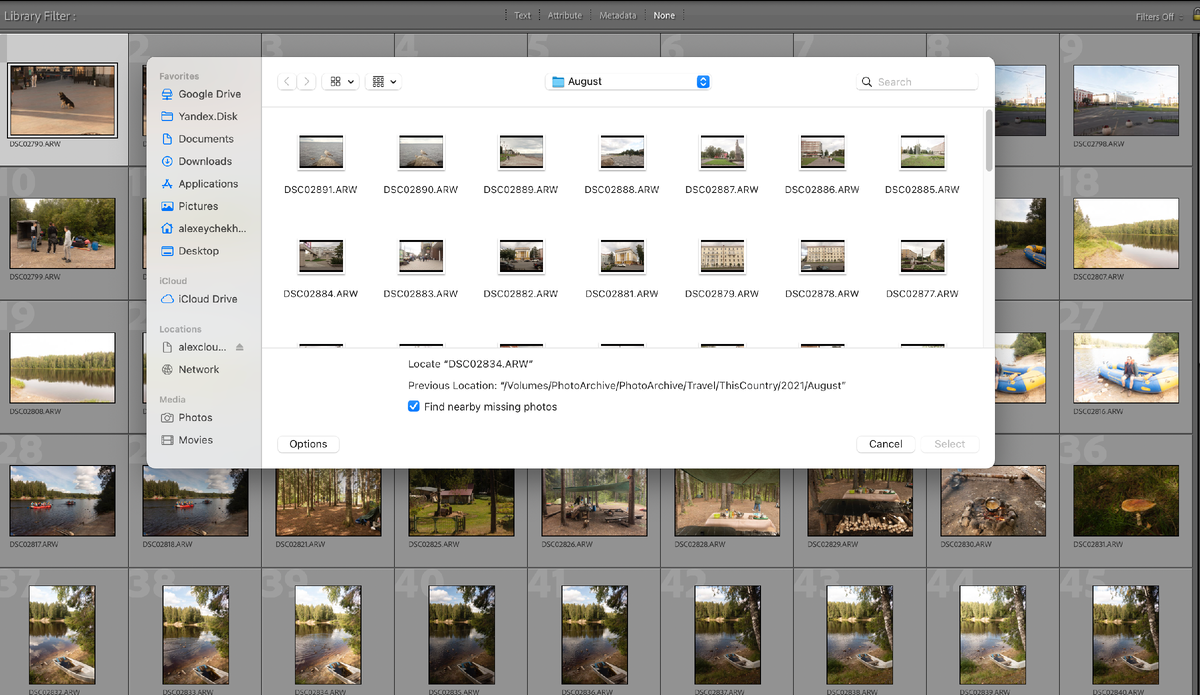Choose None in Library Filter bar
The width and height of the screenshot is (1200, 695).
tap(664, 16)
